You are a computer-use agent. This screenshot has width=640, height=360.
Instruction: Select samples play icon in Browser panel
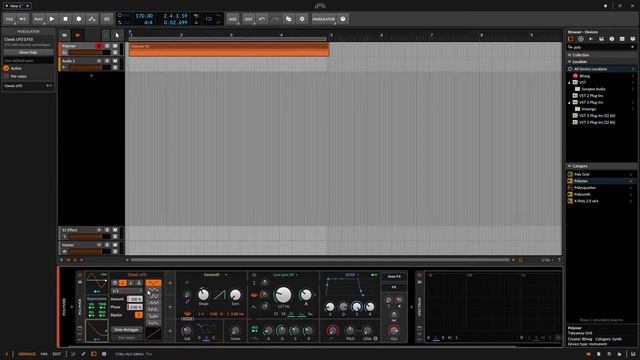click(x=591, y=39)
